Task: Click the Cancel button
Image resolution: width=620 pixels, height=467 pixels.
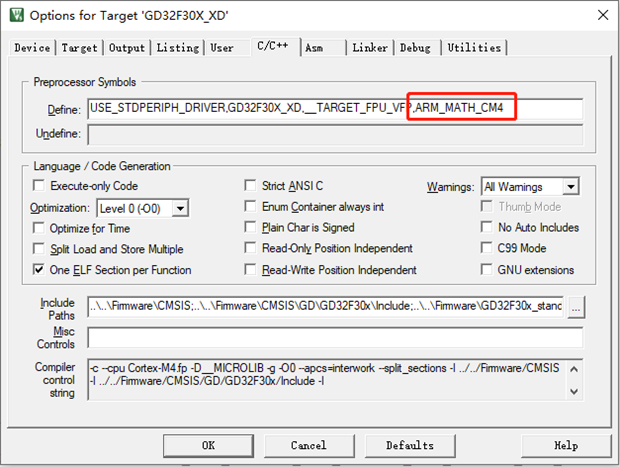Action: click(309, 446)
